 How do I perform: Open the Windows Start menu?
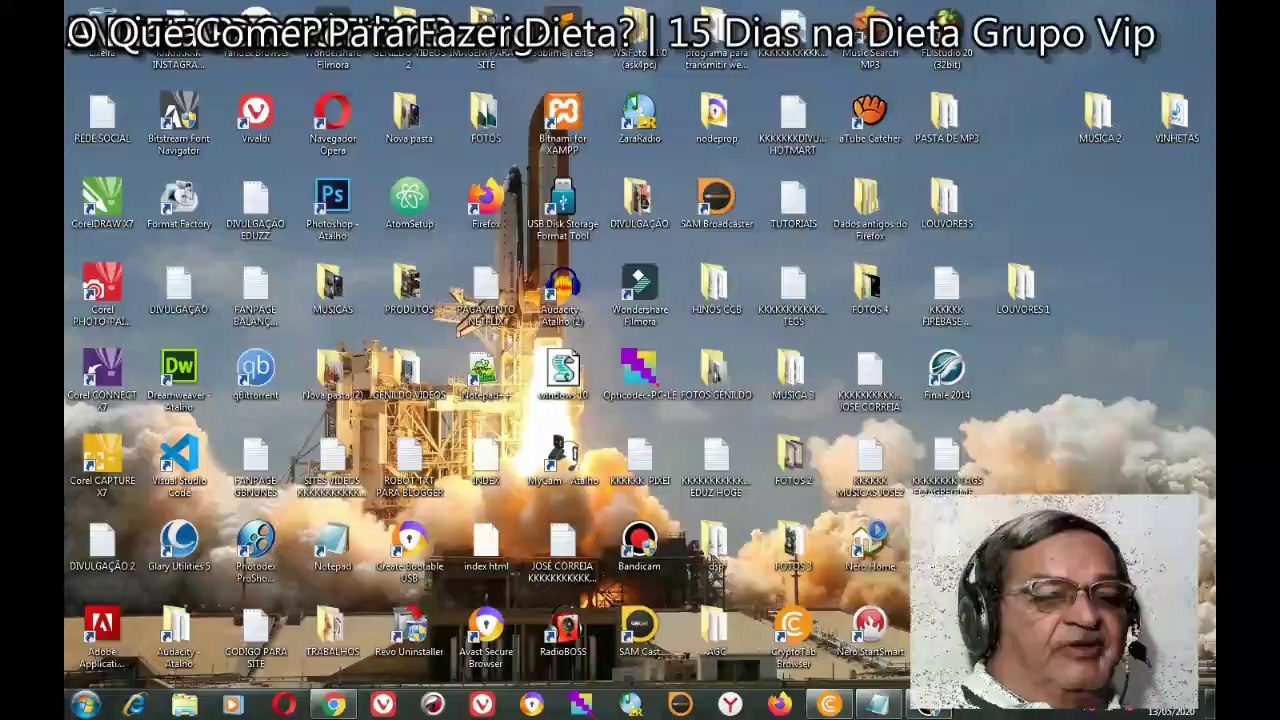86,705
